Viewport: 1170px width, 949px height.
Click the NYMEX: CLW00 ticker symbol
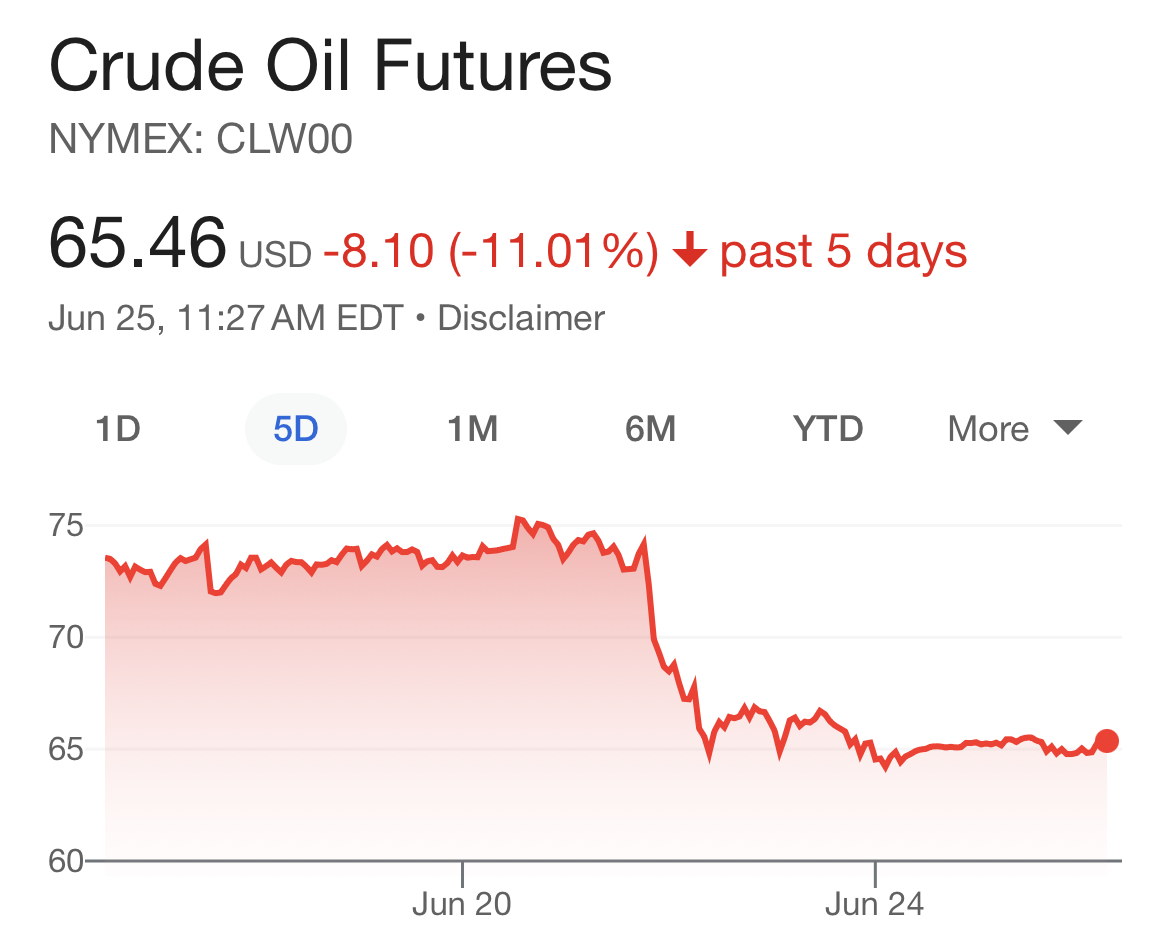pyautogui.click(x=200, y=140)
